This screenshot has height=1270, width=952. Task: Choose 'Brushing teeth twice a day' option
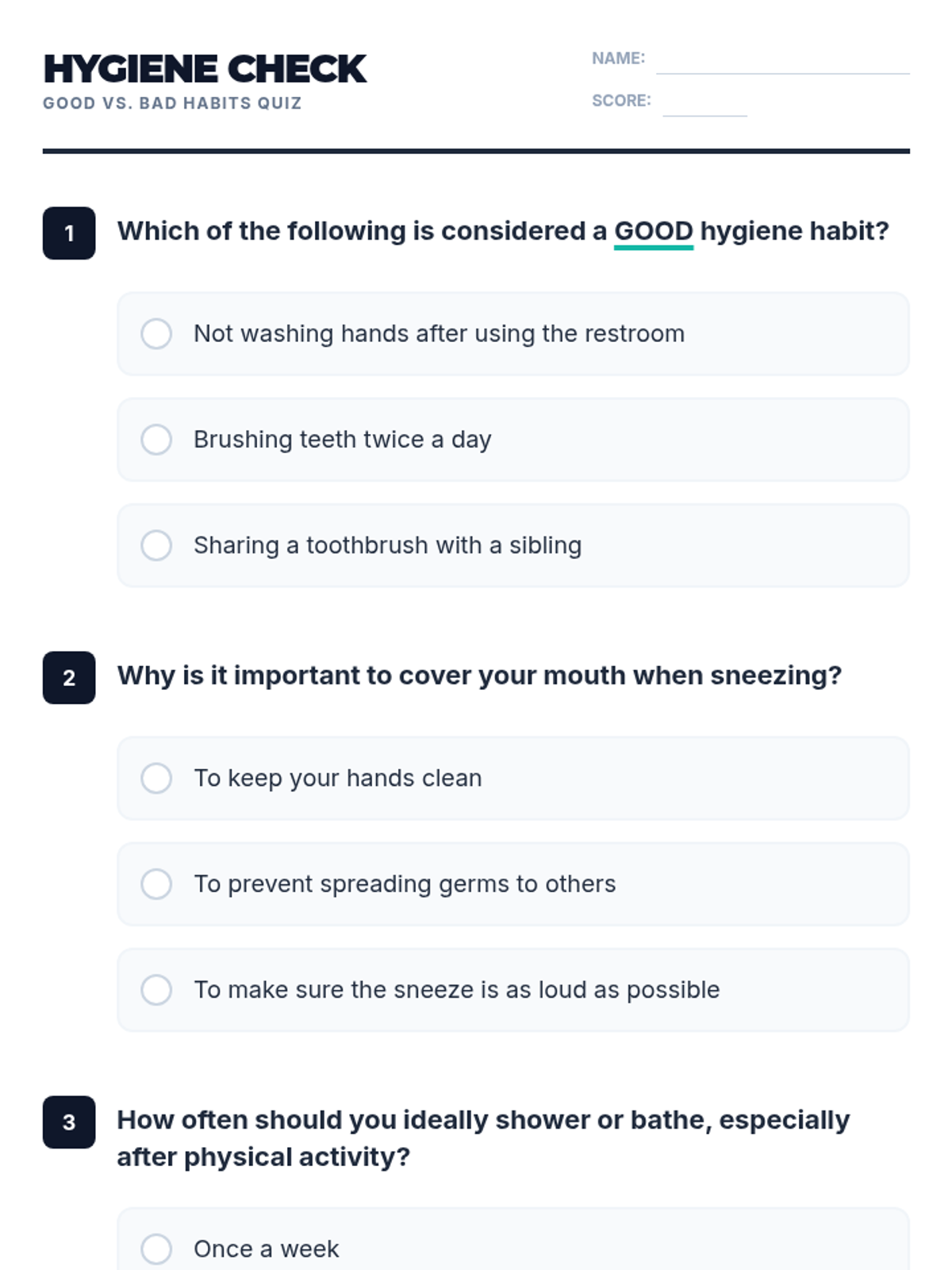[156, 440]
